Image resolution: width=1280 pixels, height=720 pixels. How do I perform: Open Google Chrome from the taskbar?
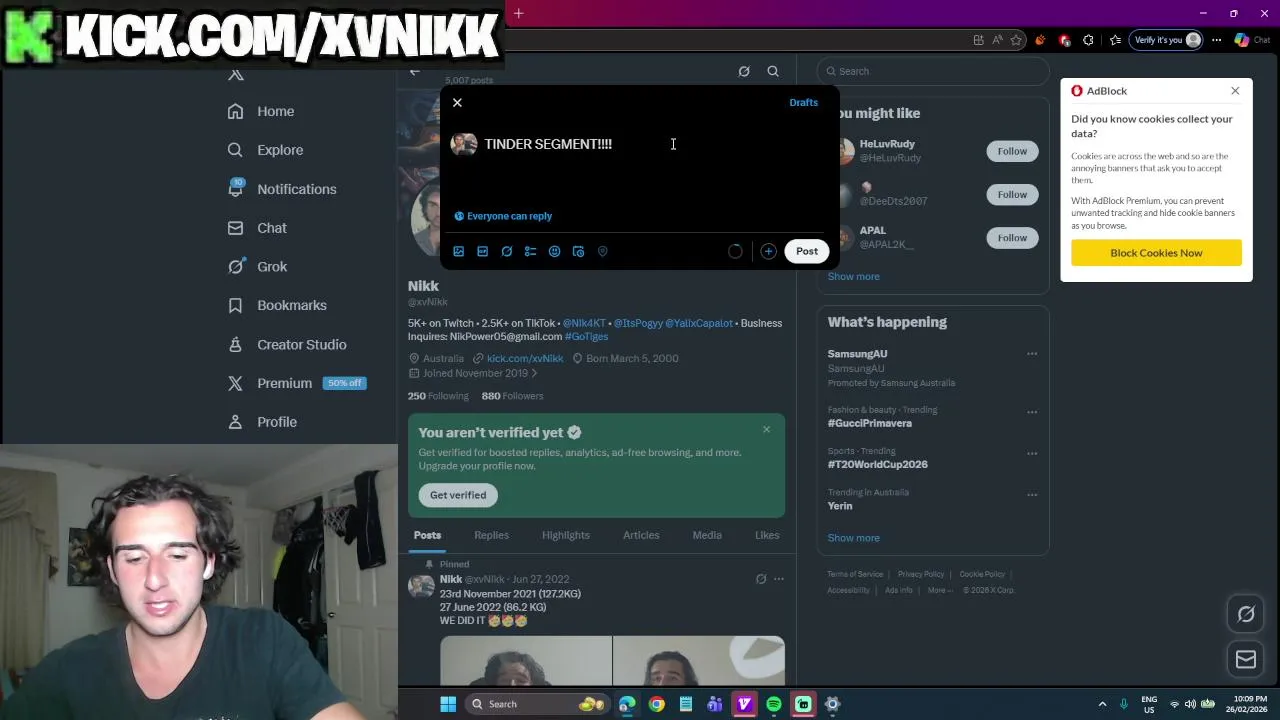point(656,704)
